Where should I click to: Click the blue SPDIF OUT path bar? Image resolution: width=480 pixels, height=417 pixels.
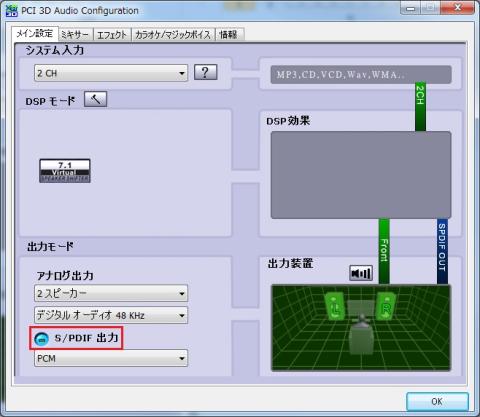(442, 251)
